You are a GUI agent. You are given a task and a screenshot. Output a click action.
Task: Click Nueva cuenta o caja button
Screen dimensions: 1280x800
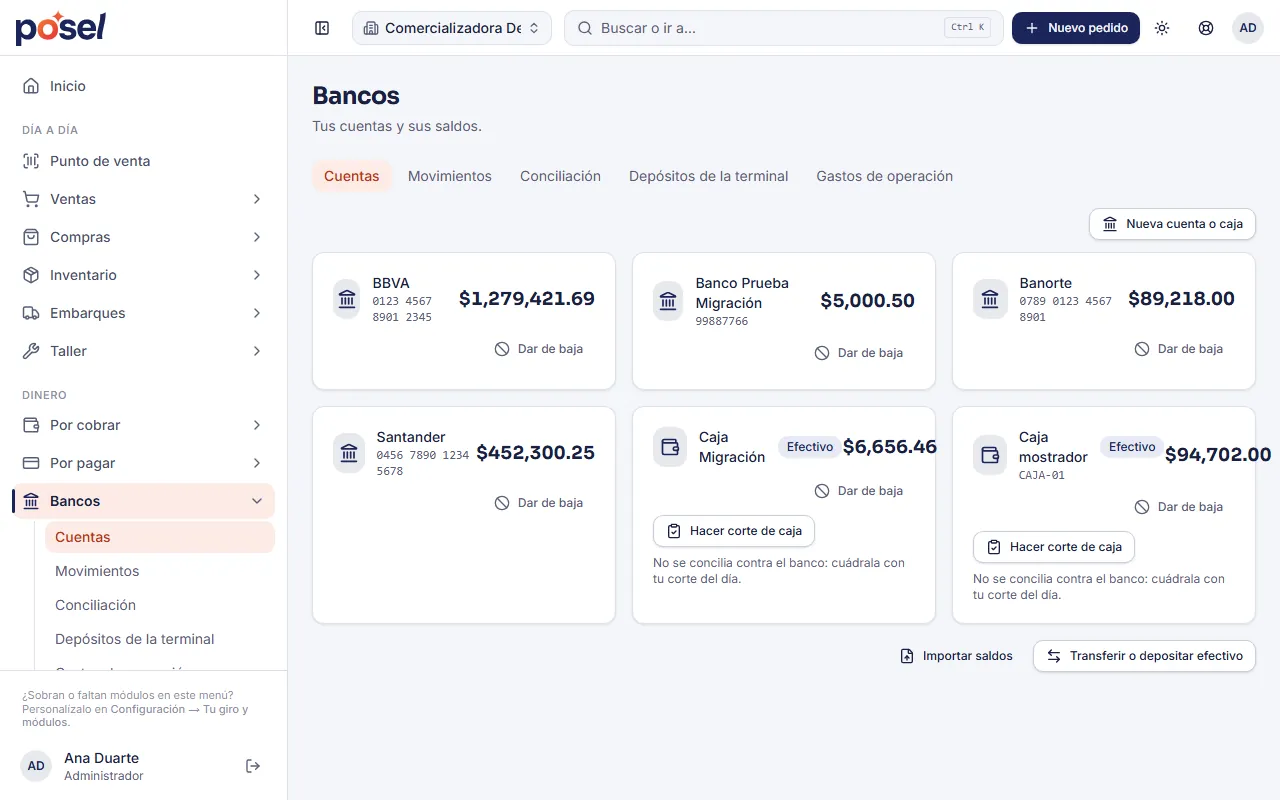(x=1172, y=224)
